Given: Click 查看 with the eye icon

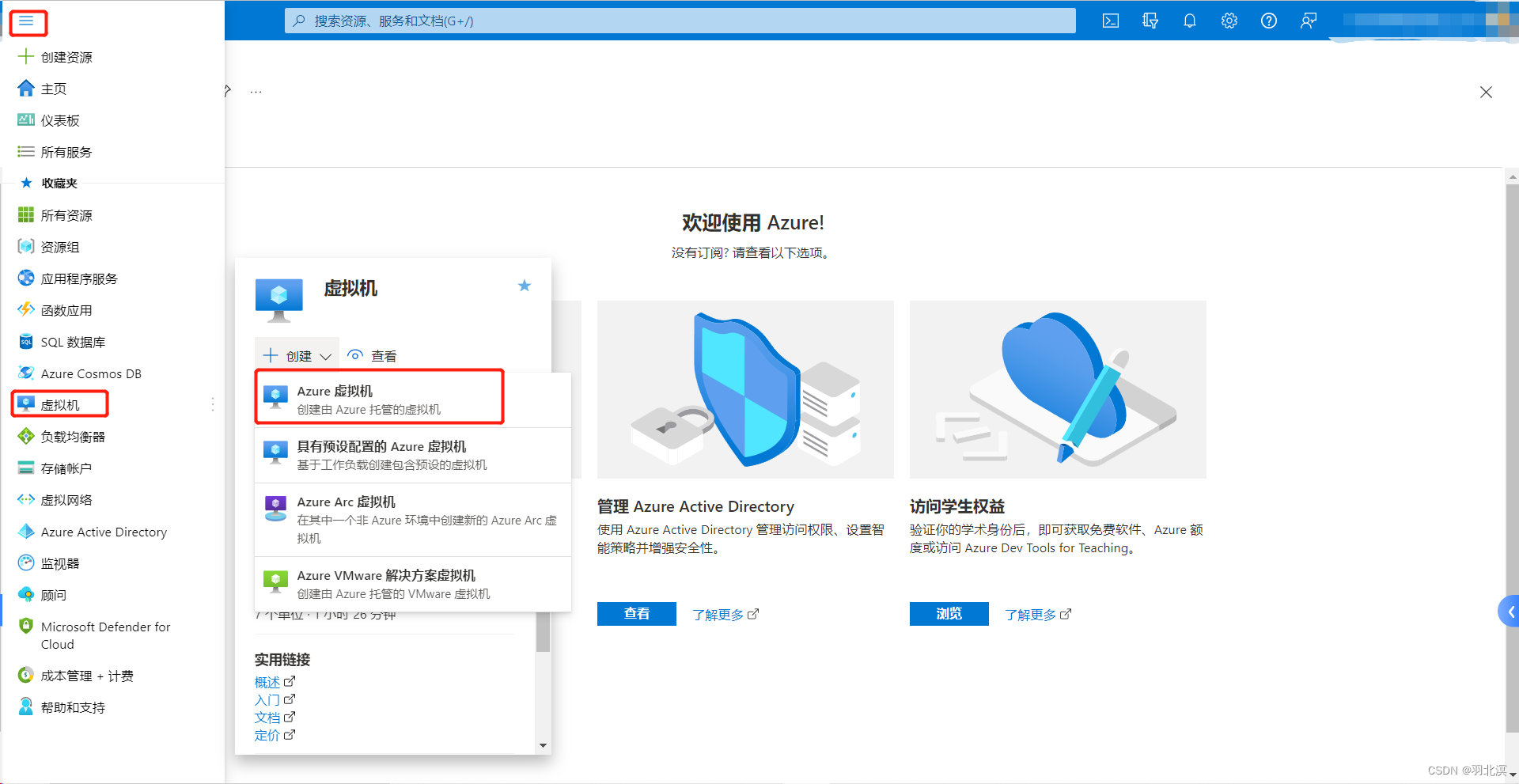Looking at the screenshot, I should (372, 356).
